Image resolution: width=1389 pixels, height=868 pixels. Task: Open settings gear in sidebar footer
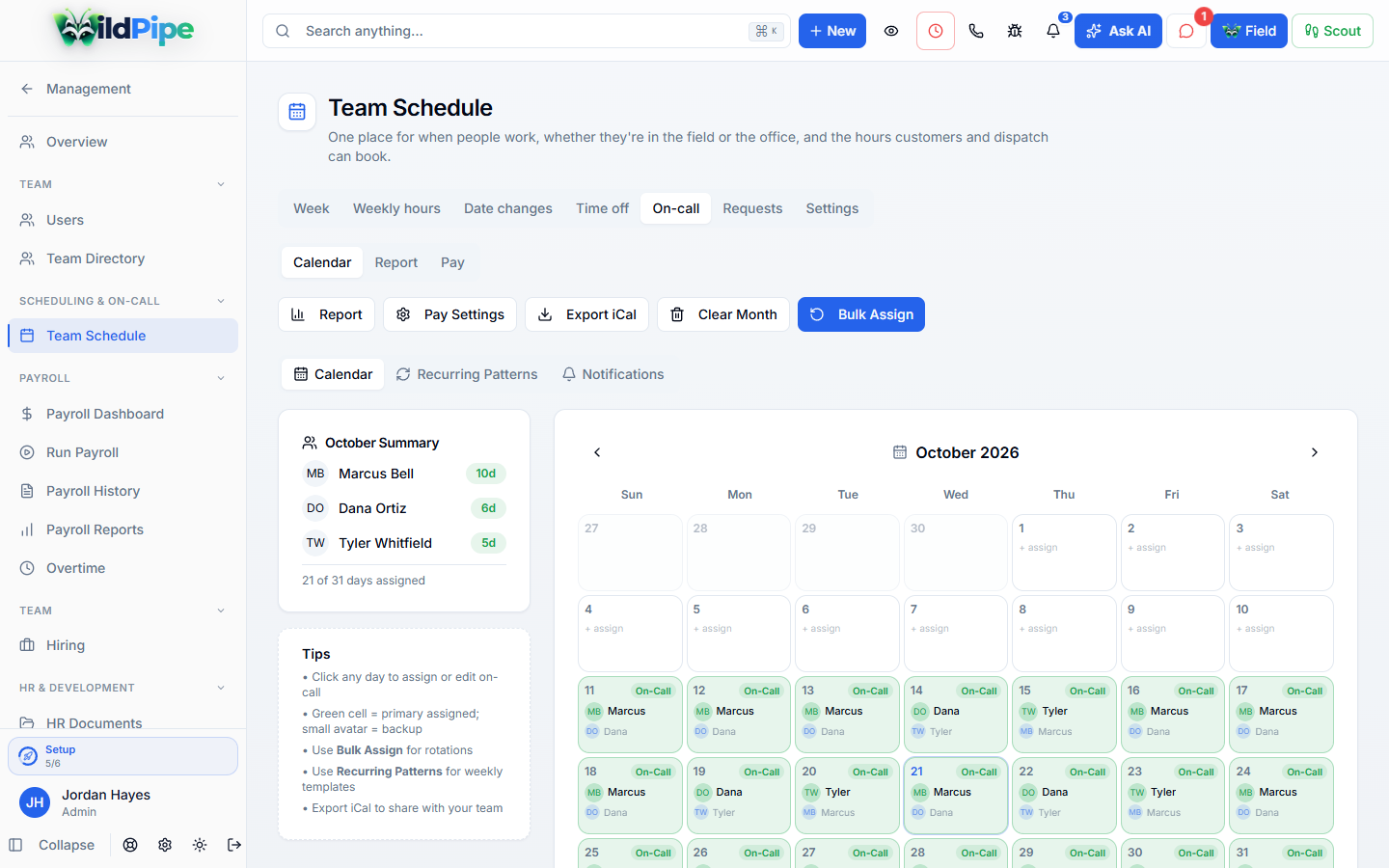point(165,845)
